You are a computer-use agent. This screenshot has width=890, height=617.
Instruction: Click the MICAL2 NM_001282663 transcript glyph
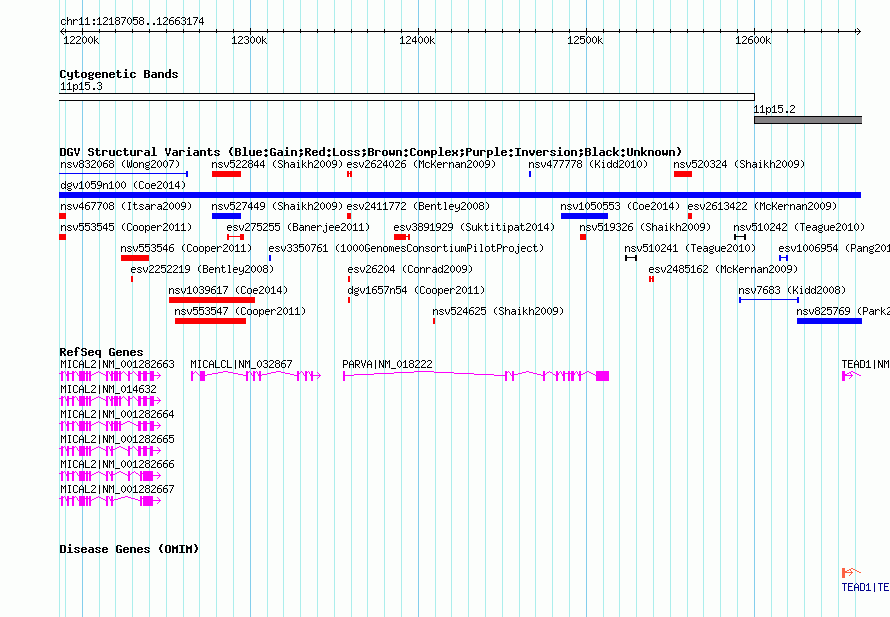[x=110, y=376]
